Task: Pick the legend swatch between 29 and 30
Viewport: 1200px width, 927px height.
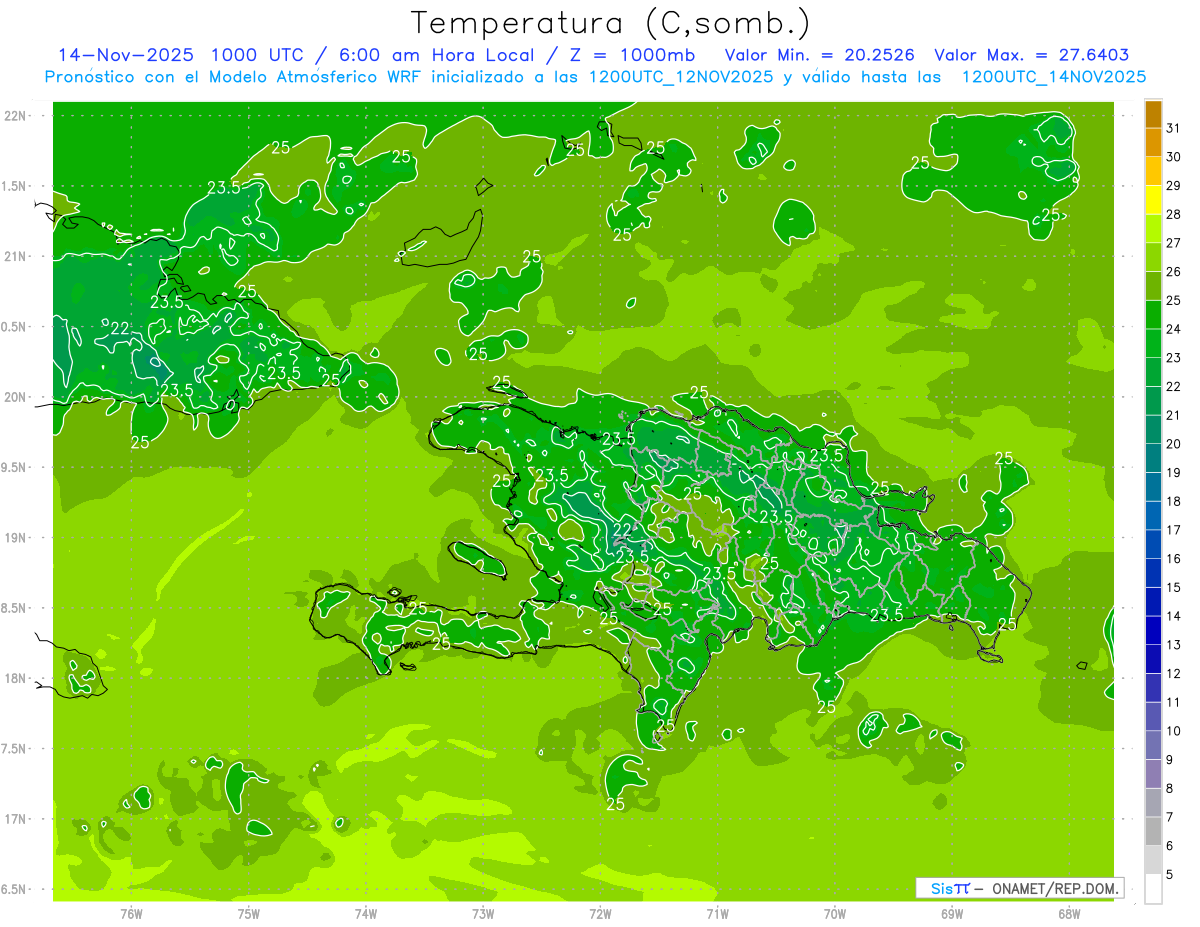Action: 1153,171
